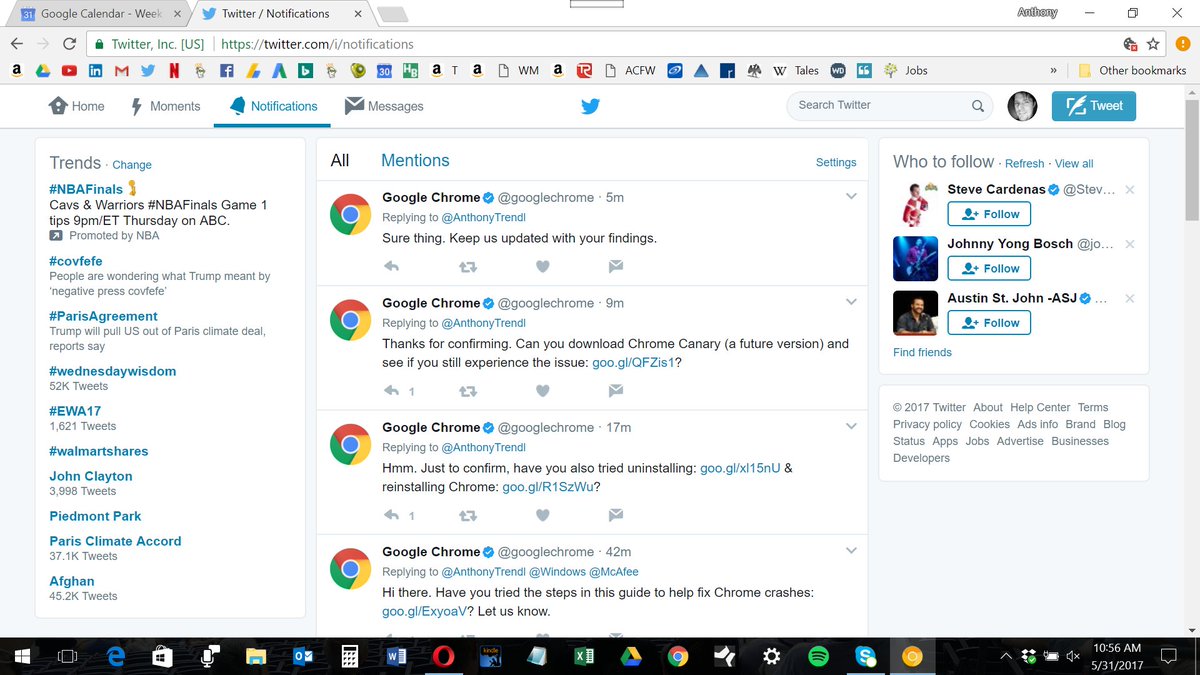Retweet the 17m uninstalling tweet
Screen dimensions: 1200x675
[x=467, y=515]
